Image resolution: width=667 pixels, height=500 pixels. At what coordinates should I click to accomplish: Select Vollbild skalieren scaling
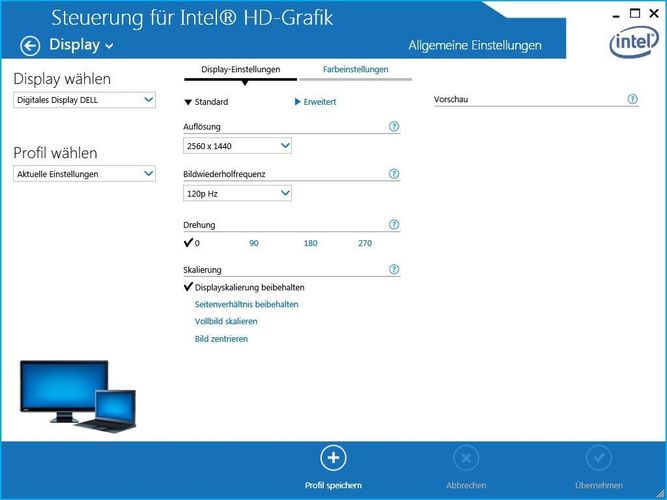(226, 321)
